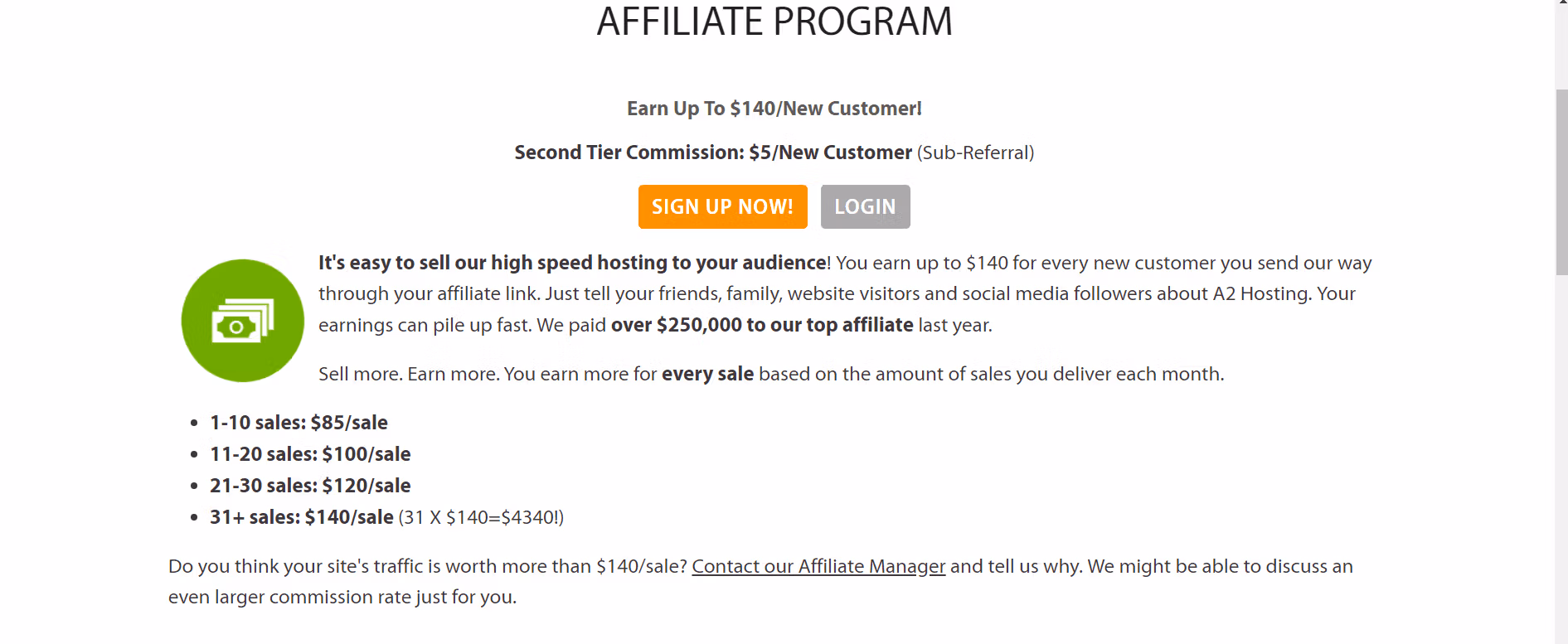Click the green money bills icon
The height and width of the screenshot is (644, 1568).
point(241,321)
